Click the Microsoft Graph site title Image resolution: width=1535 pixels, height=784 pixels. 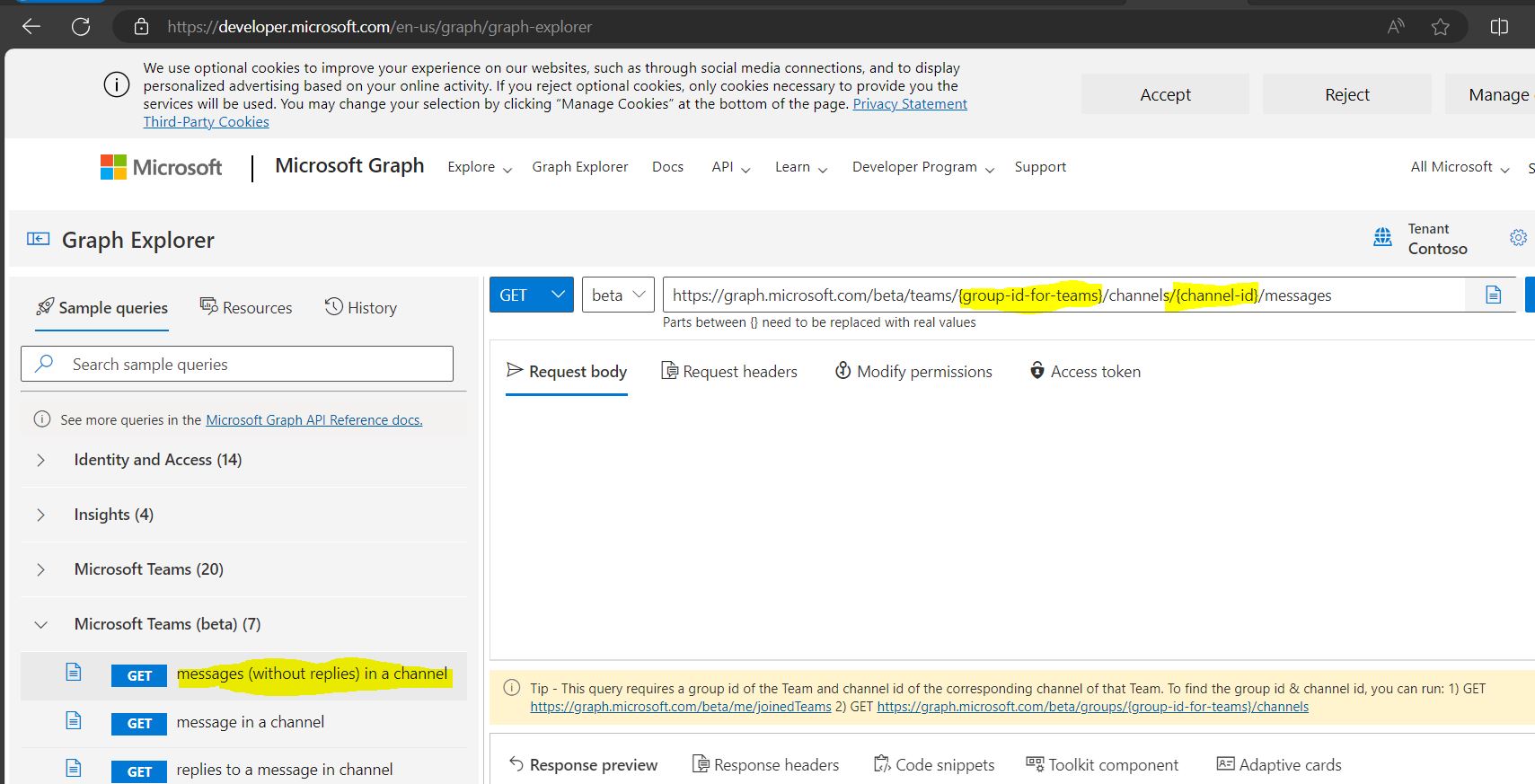tap(349, 166)
